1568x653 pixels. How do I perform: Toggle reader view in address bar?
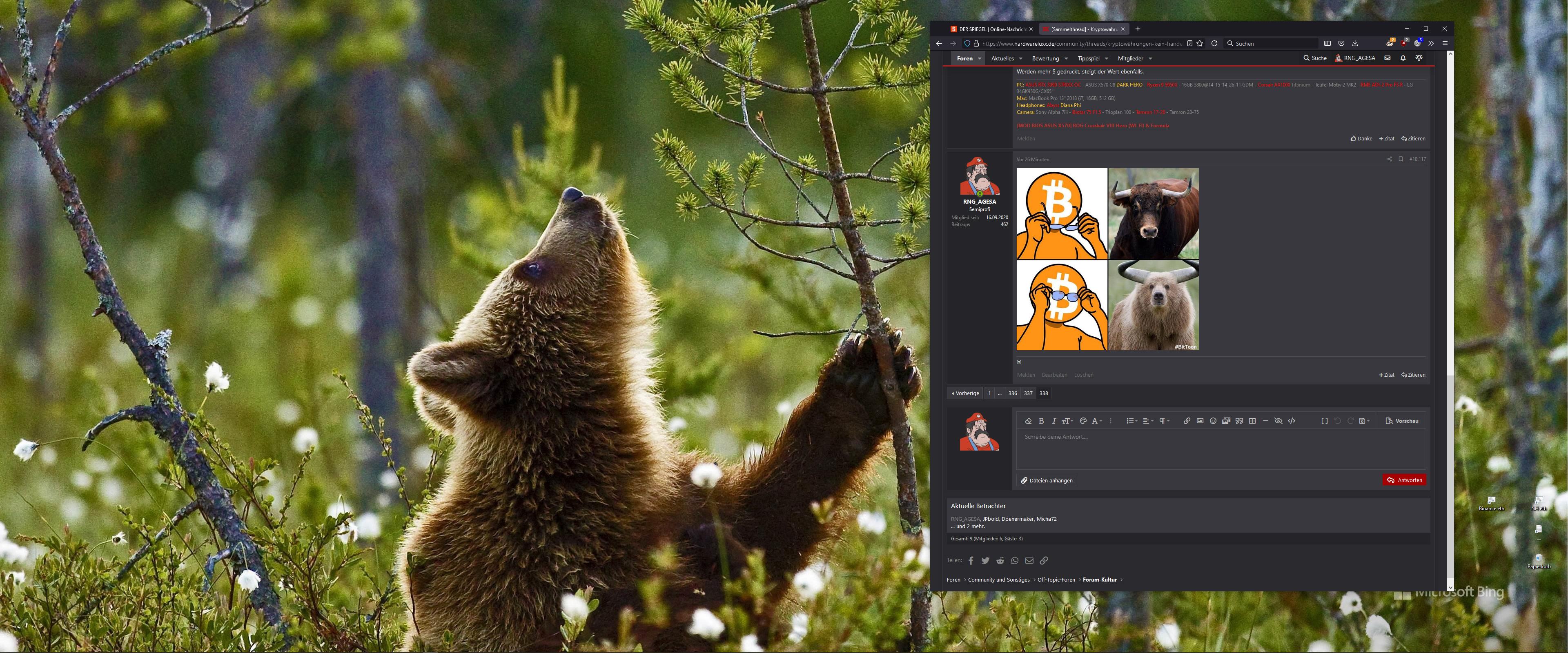pyautogui.click(x=1189, y=43)
